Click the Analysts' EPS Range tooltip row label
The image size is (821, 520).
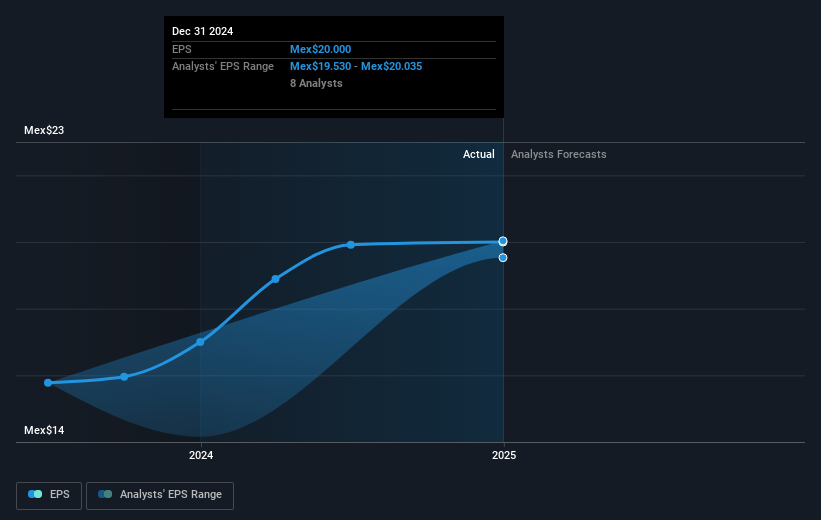pyautogui.click(x=223, y=67)
